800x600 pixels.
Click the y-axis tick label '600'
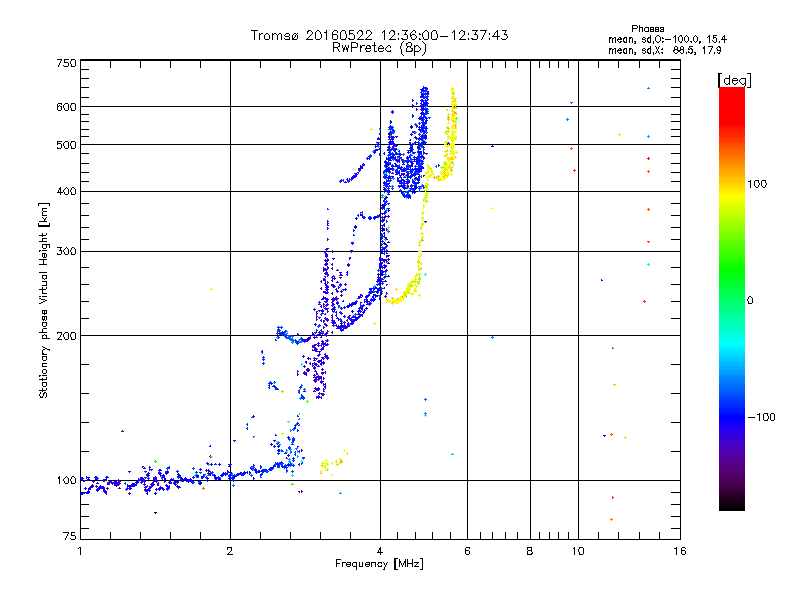[66, 107]
